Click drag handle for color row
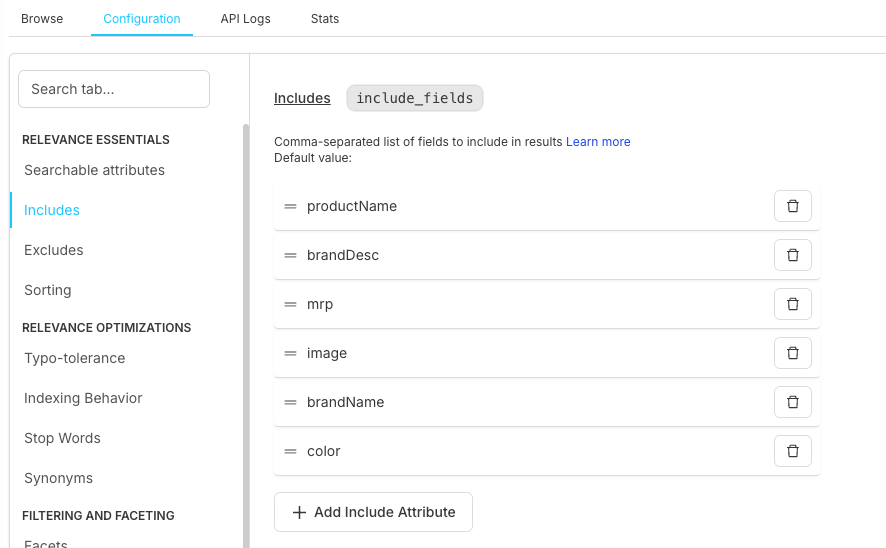 pyautogui.click(x=290, y=451)
